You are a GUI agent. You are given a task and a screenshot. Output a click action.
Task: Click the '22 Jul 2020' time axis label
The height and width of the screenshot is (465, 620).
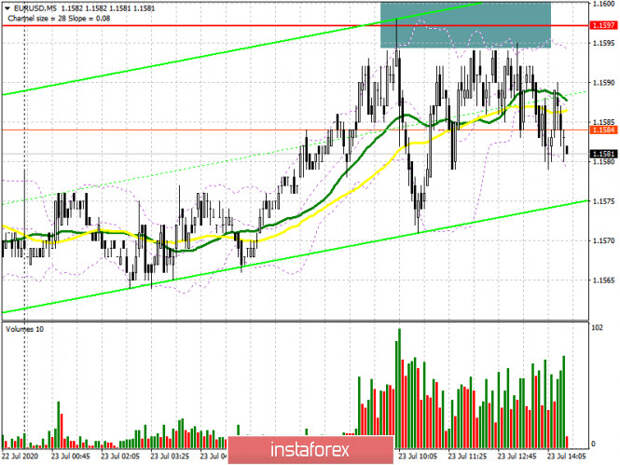[x=21, y=456]
